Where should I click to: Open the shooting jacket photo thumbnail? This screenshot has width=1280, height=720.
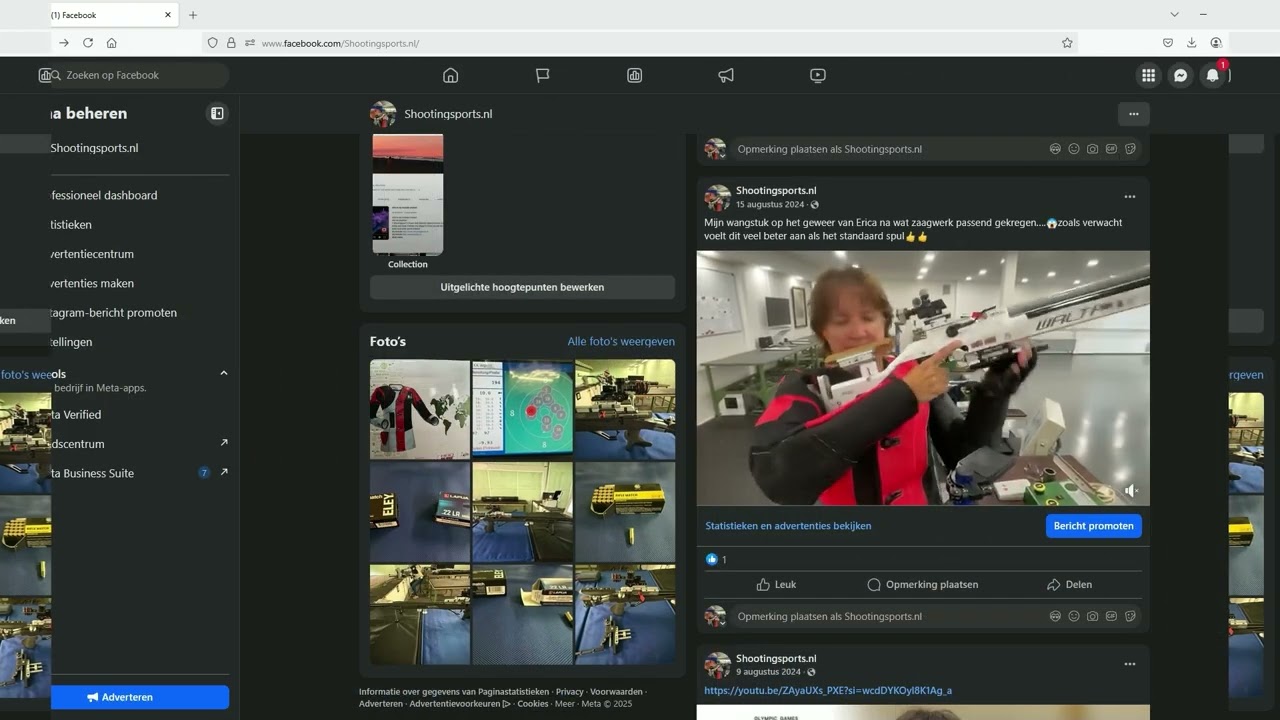click(x=420, y=409)
